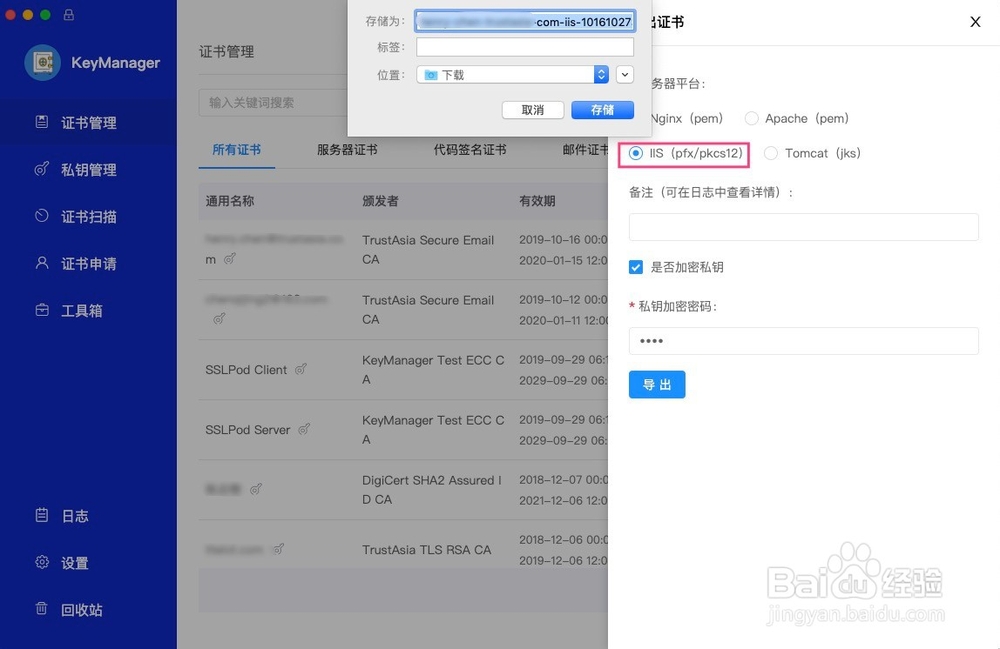Click the 导出 export button
Viewport: 1000px width, 649px height.
point(657,384)
